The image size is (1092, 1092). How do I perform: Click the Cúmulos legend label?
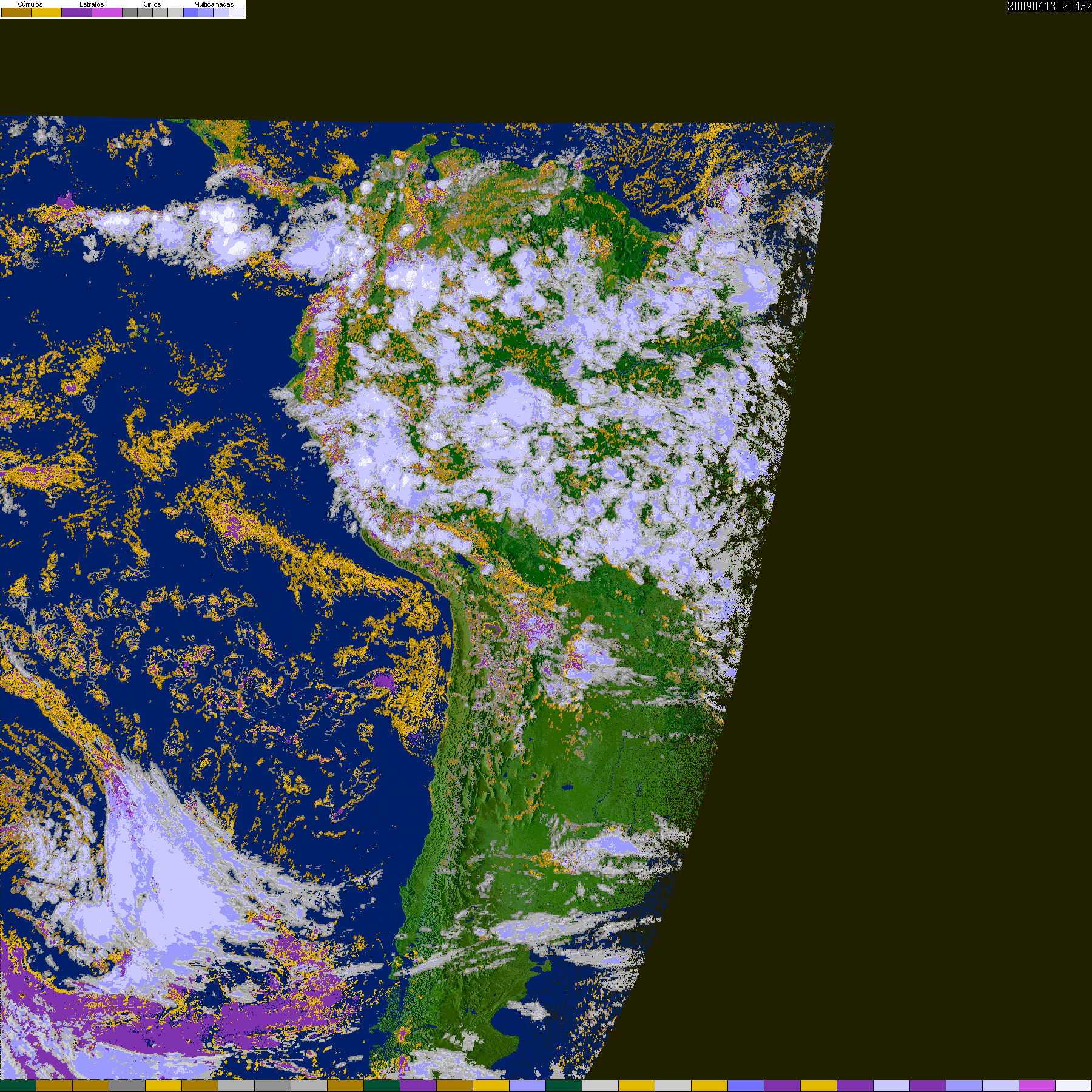pyautogui.click(x=30, y=4)
